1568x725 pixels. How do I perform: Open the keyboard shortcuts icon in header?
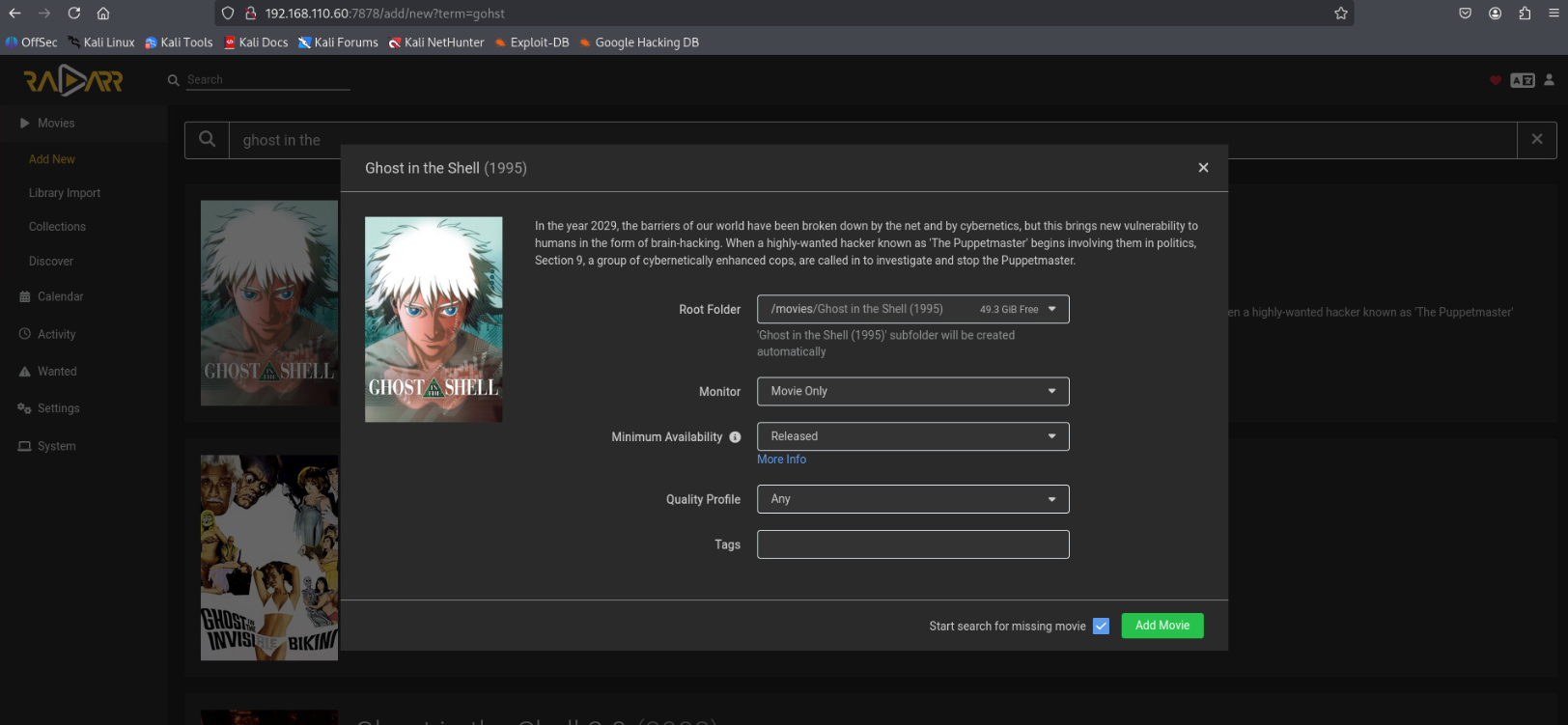[1523, 80]
